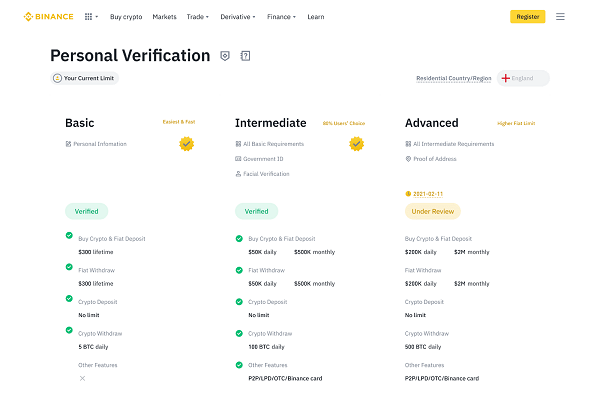Click Intermediate P2P/LPD/OTC/Binance card text
The width and height of the screenshot is (600, 399).
(x=285, y=378)
